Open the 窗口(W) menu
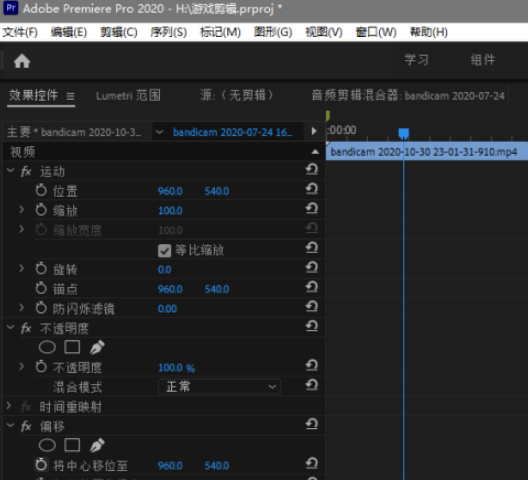 376,32
